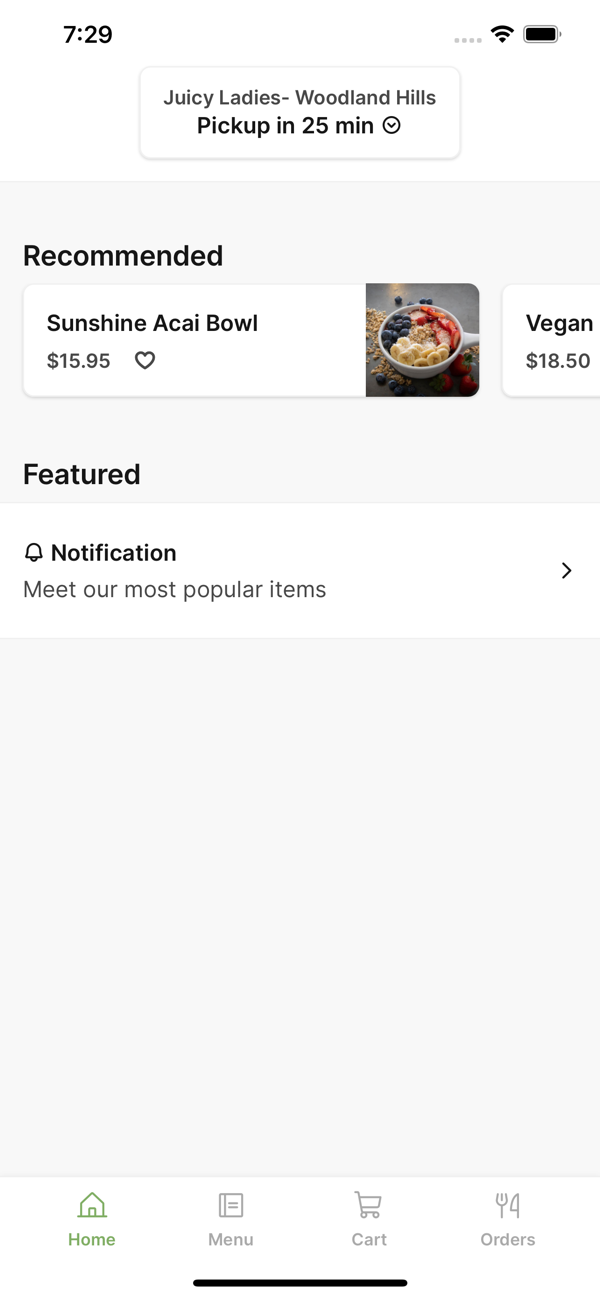View the Sunshine Acai Bowl photo

point(422,340)
